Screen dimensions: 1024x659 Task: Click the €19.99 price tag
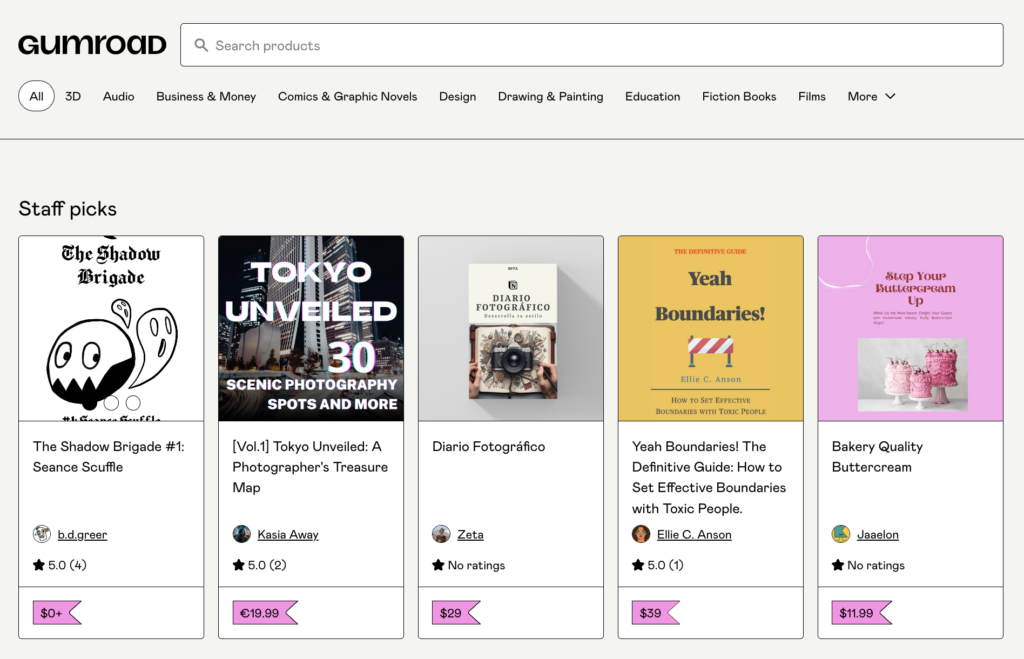pyautogui.click(x=264, y=613)
